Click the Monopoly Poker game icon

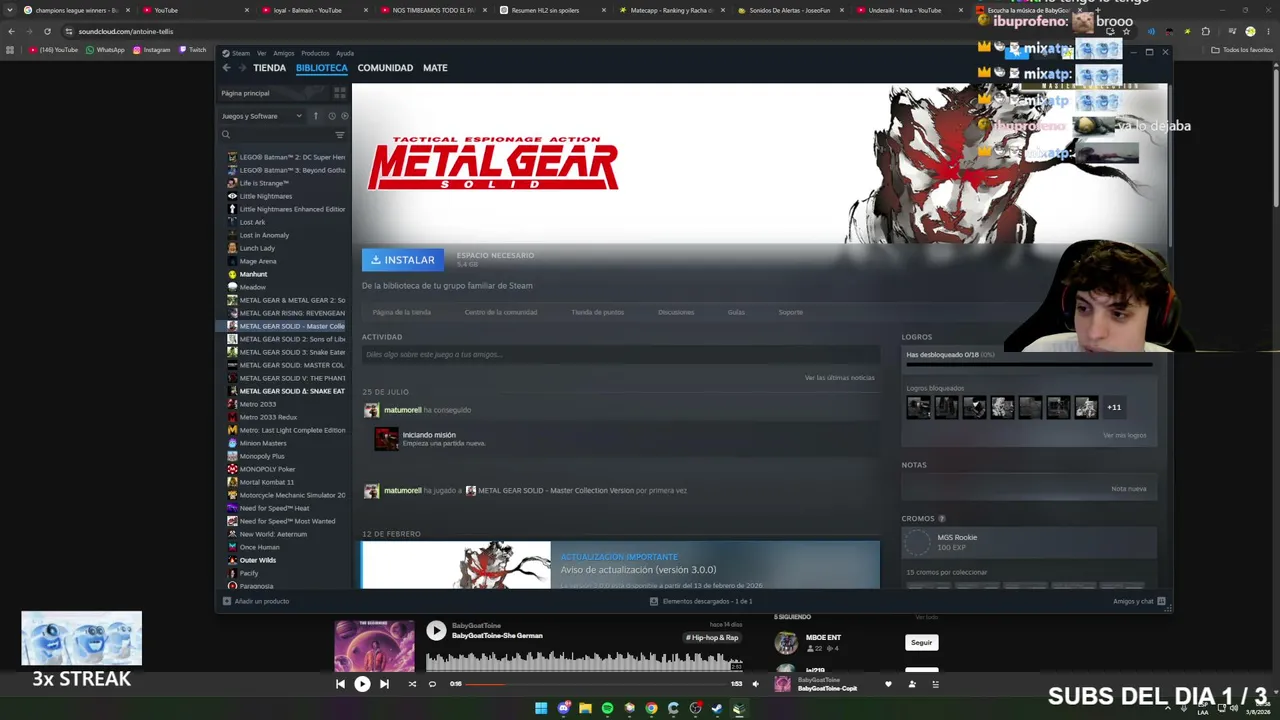232,469
